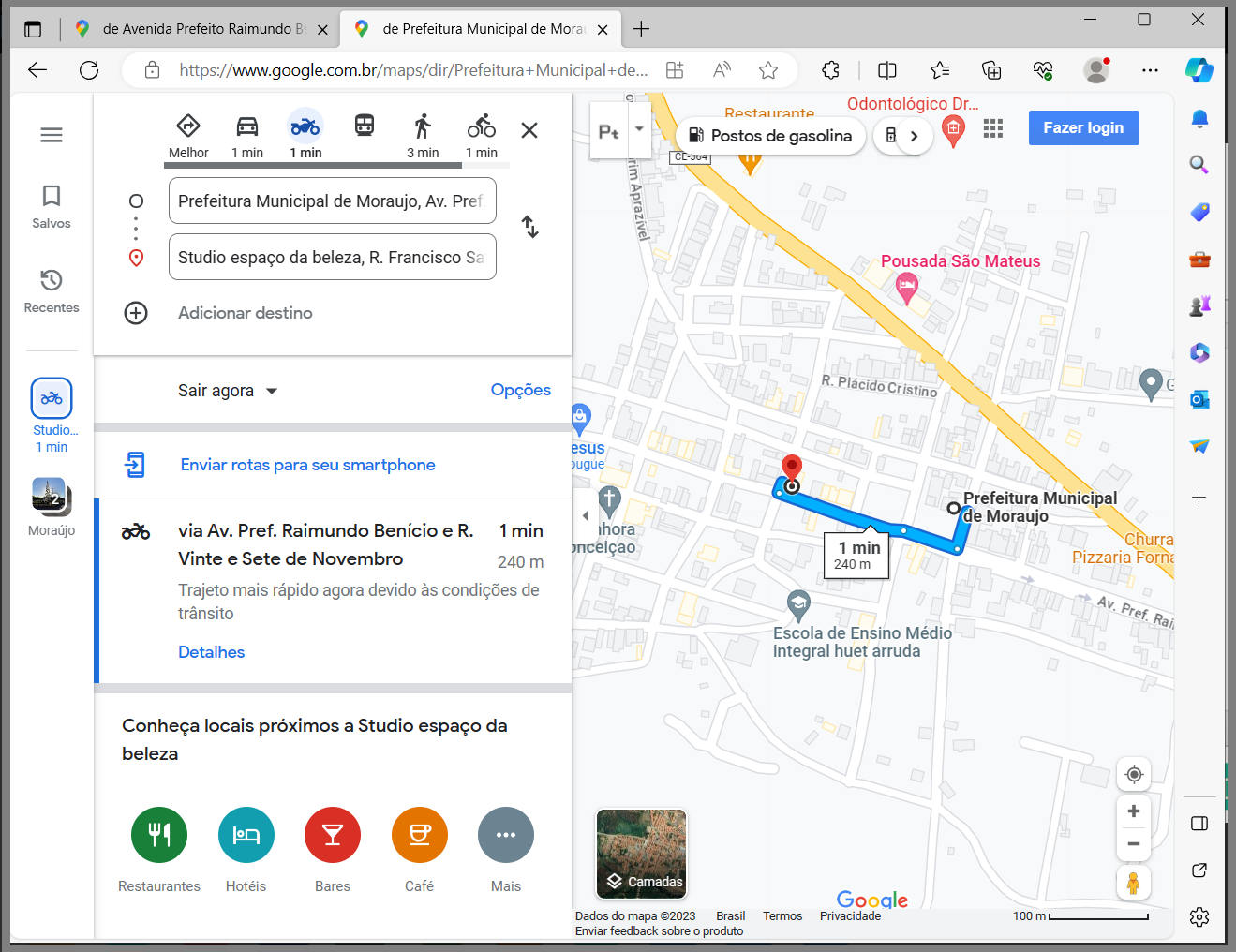Viewport: 1236px width, 952px height.
Task: Open a new browser tab
Action: tap(641, 29)
